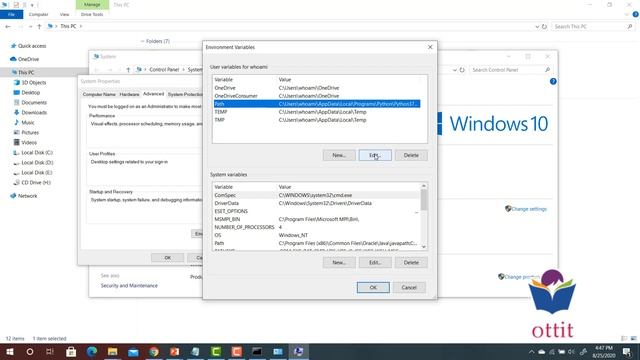Click Search Control Panel box
640x360 pixels.
click(510, 70)
